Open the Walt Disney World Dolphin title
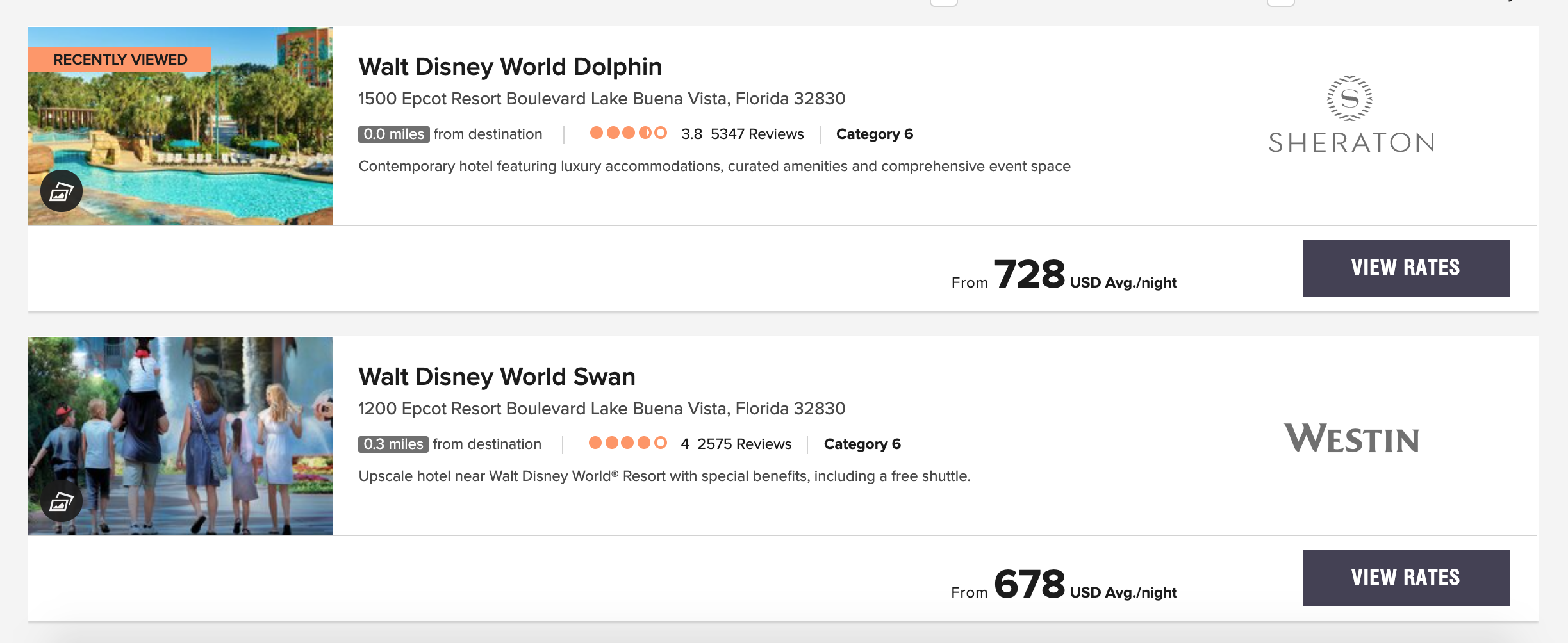1568x643 pixels. pos(509,67)
